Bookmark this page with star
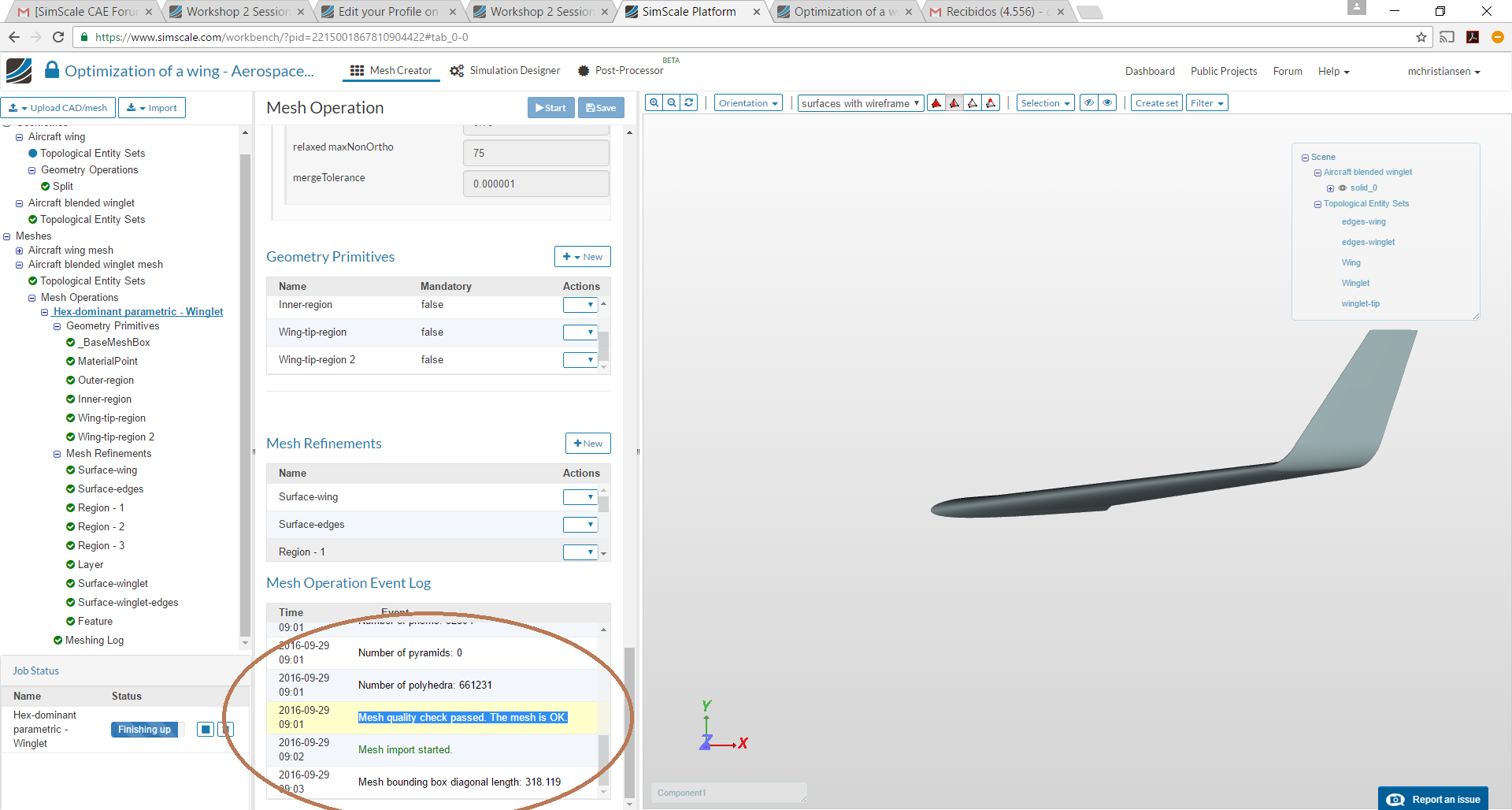The image size is (1512, 810). point(1421,37)
